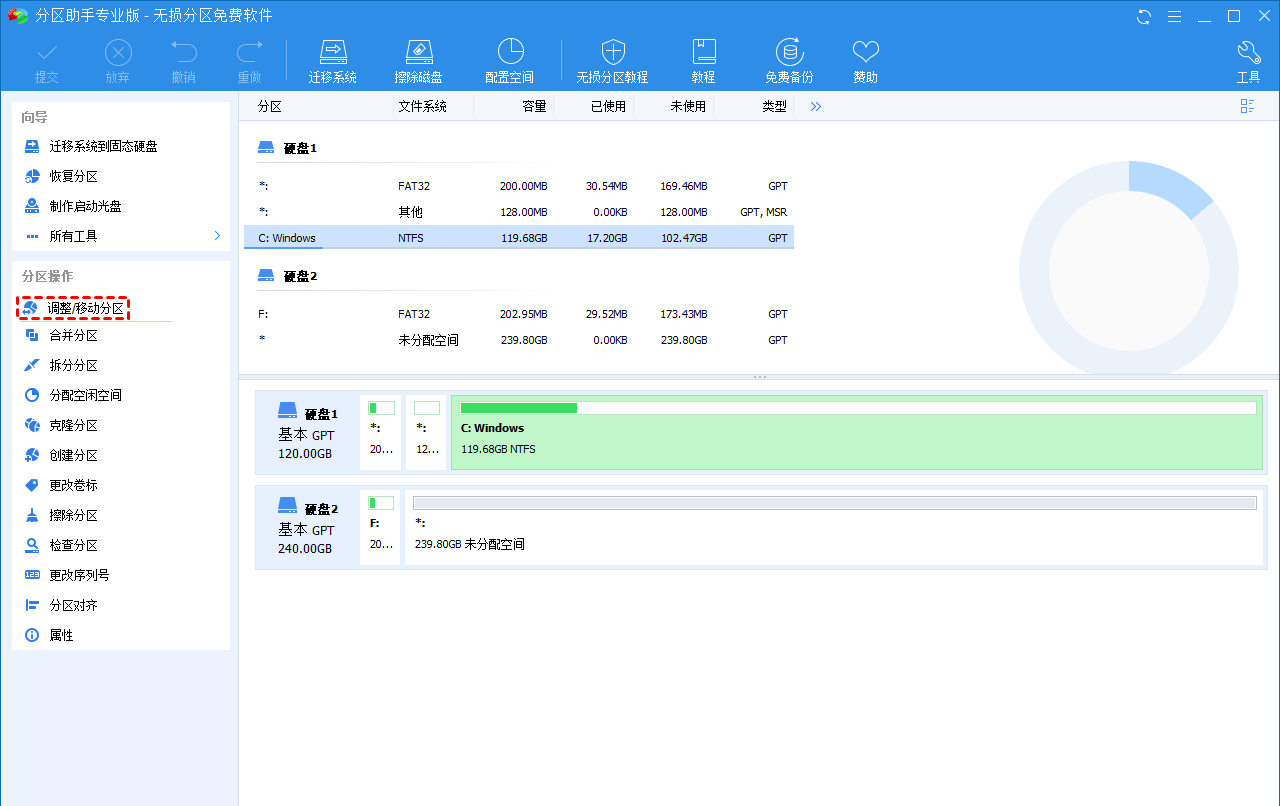Click 制作启动光盘 in wizard list
The width and height of the screenshot is (1280, 806).
(85, 206)
